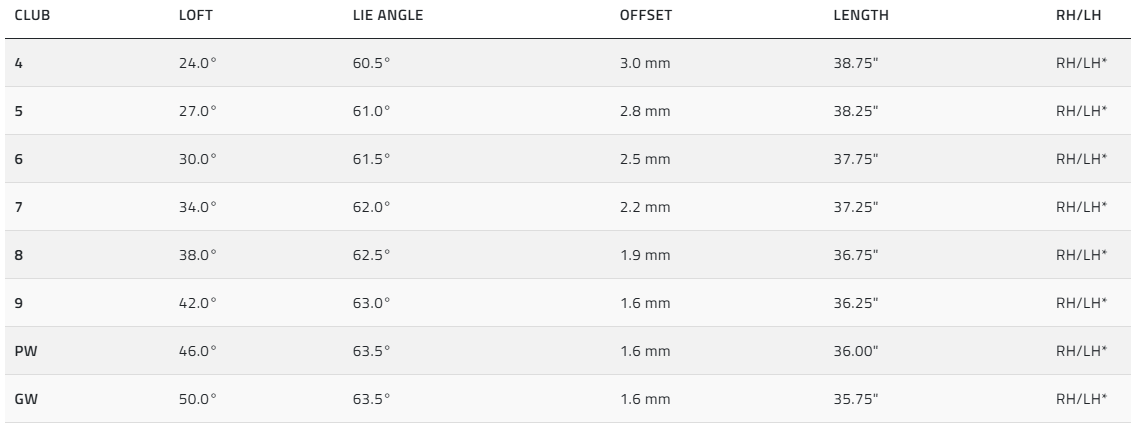
Task: Select the 50.0° loft cell
Action: pos(197,399)
